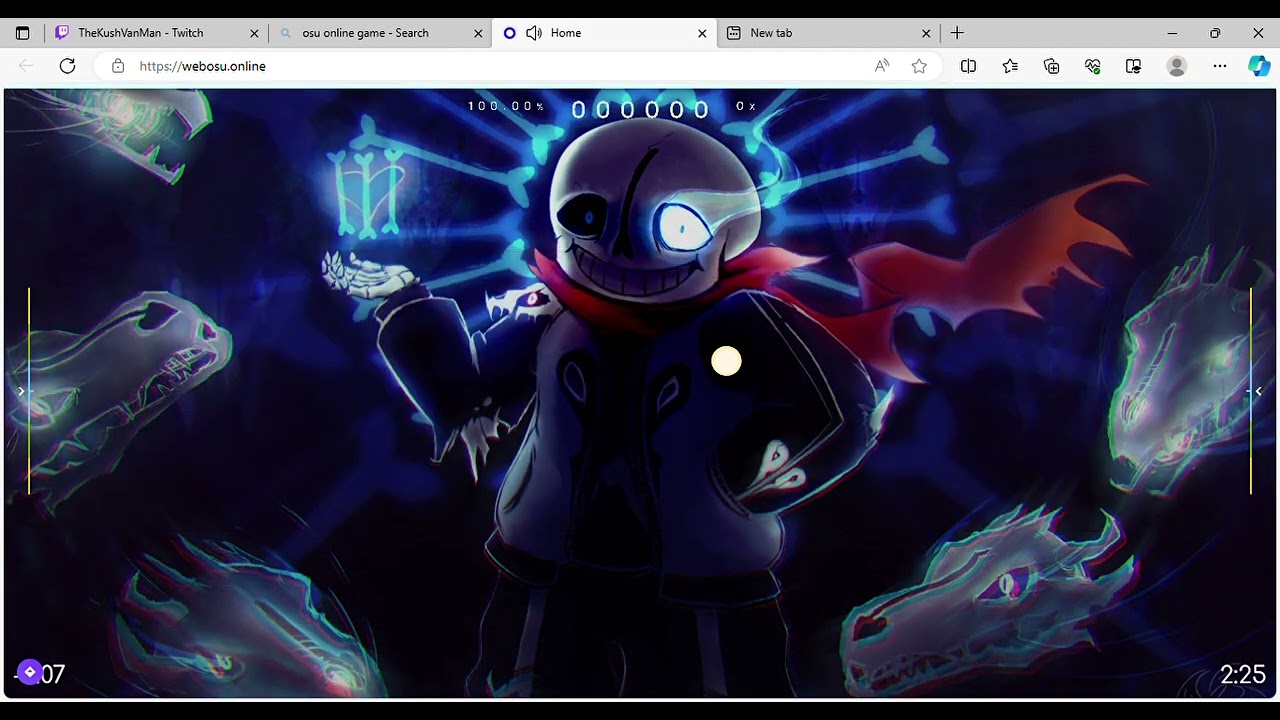
Task: Close the New tab page tab
Action: [x=926, y=33]
